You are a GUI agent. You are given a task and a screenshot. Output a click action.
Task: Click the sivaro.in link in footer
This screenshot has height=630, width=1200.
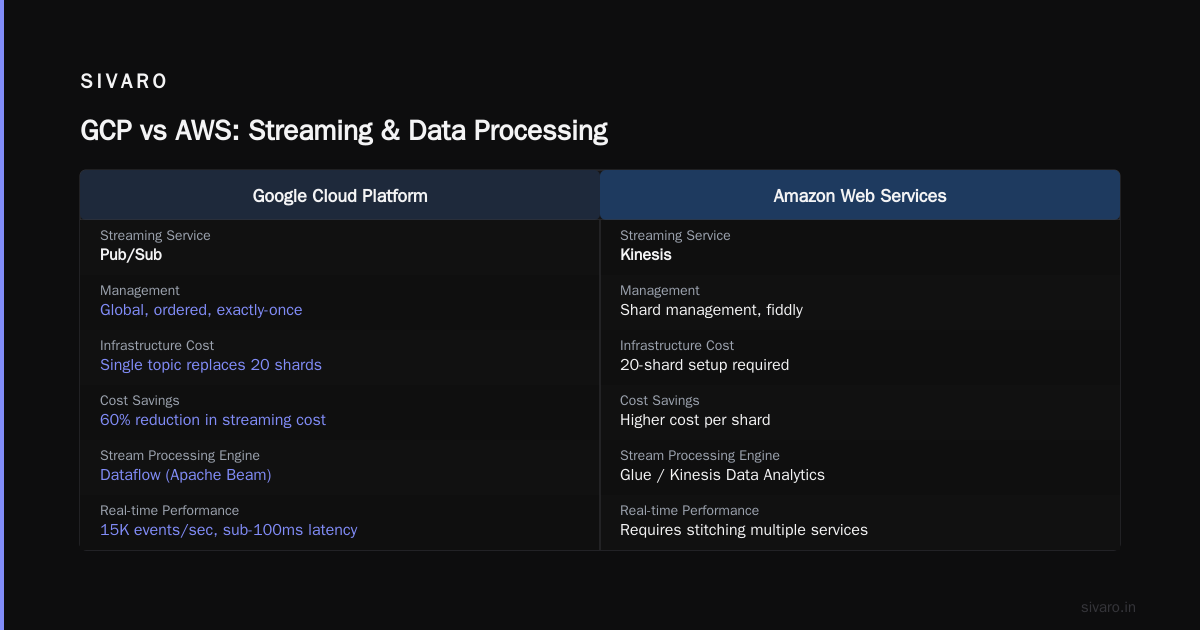1108,607
